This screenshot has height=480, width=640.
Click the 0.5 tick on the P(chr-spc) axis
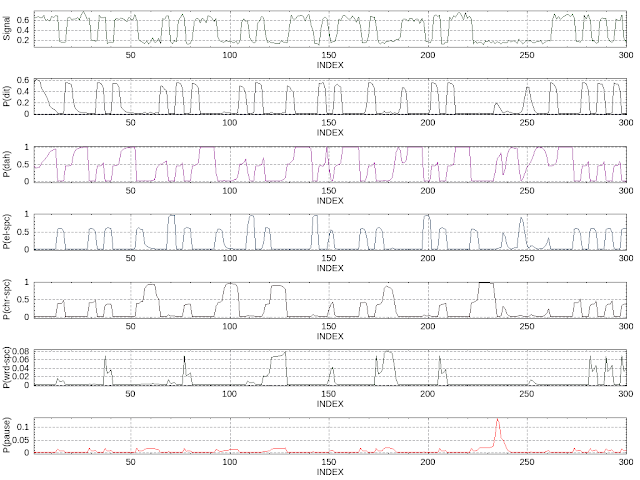coord(24,300)
